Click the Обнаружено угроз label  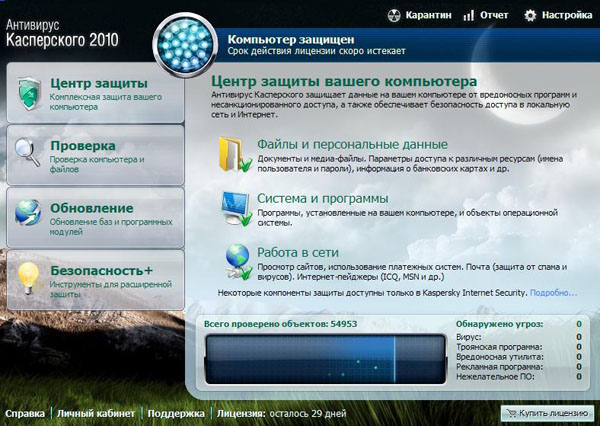pyautogui.click(x=499, y=324)
